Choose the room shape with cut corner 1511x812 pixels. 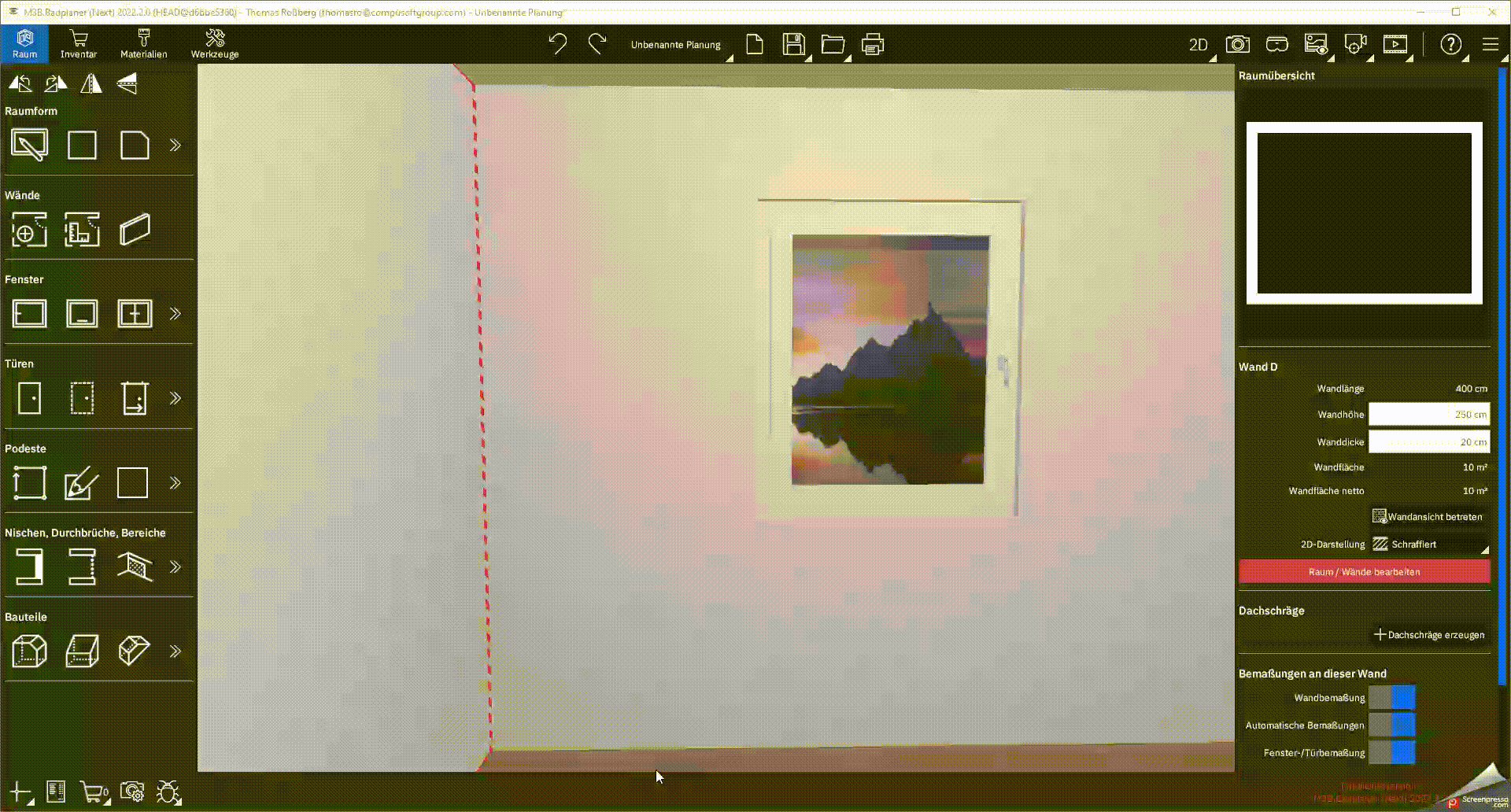[135, 145]
